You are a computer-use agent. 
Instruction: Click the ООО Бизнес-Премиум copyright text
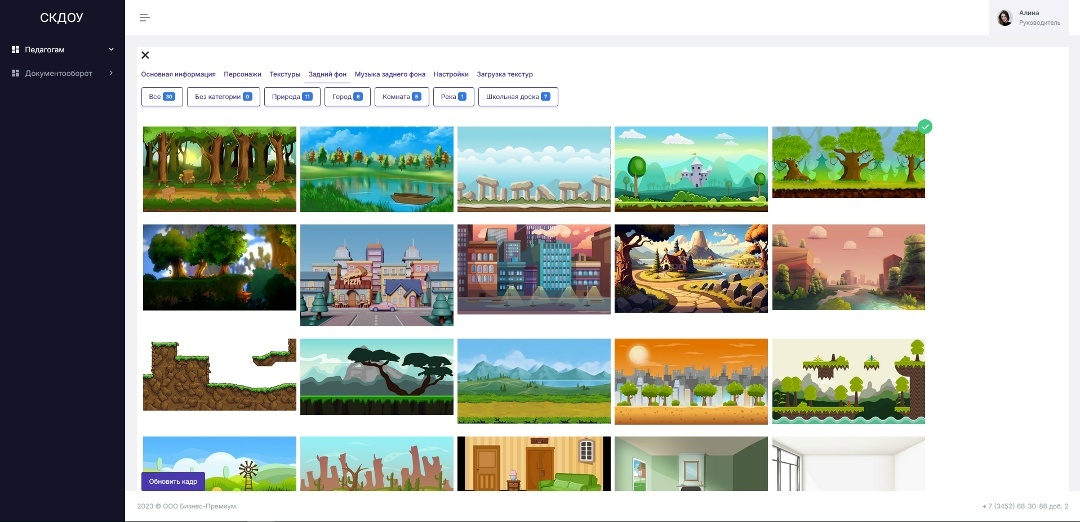pos(187,506)
